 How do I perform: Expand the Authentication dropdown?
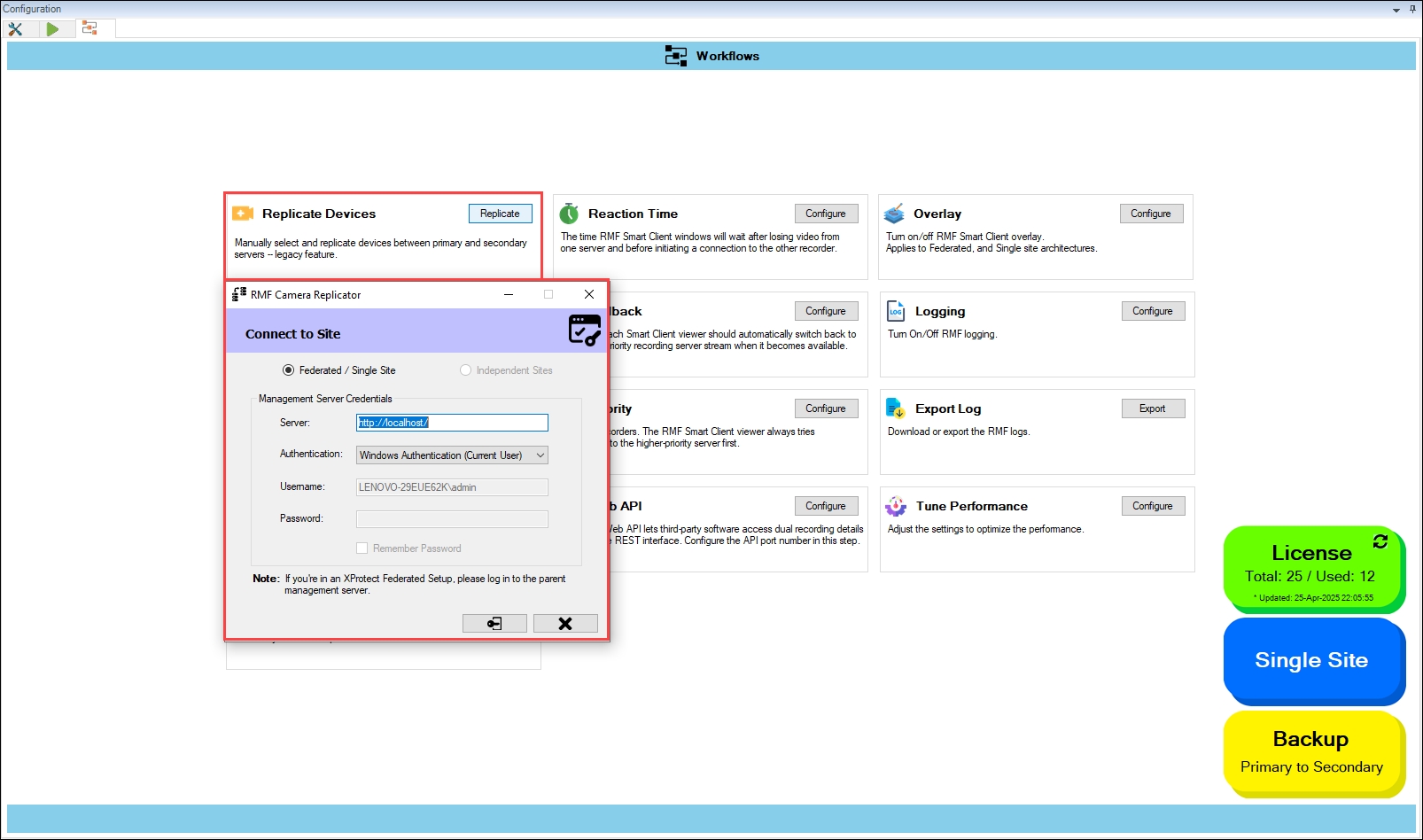[x=540, y=455]
